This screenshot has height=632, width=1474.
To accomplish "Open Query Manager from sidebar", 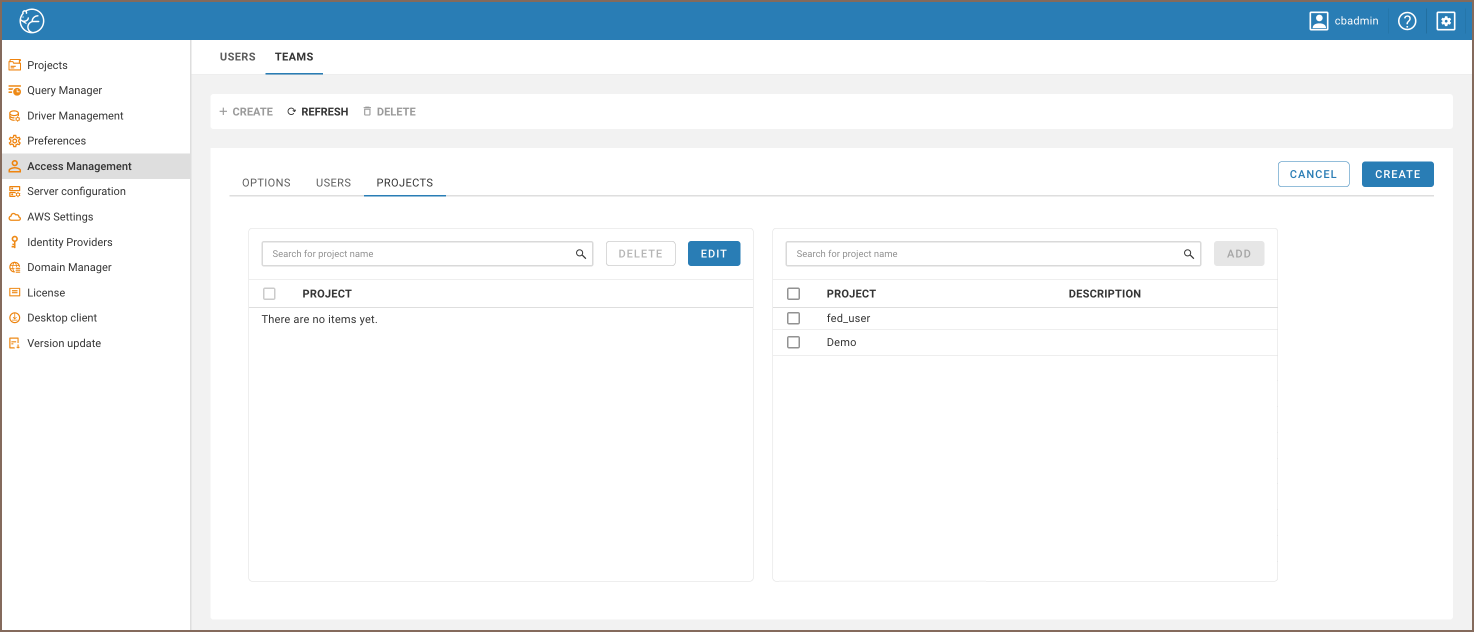I will click(64, 90).
